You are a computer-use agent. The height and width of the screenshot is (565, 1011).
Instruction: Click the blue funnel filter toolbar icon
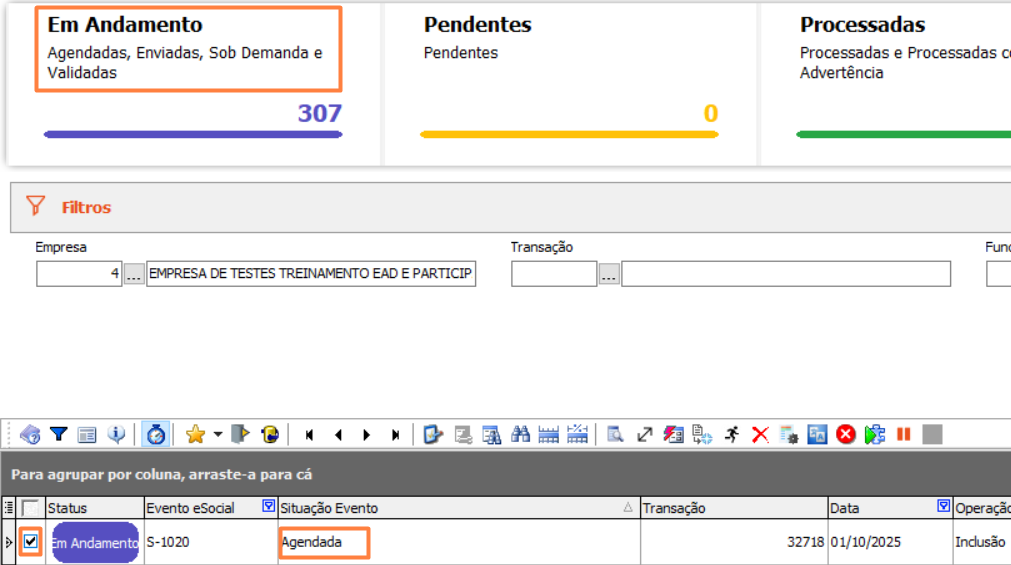[59, 434]
